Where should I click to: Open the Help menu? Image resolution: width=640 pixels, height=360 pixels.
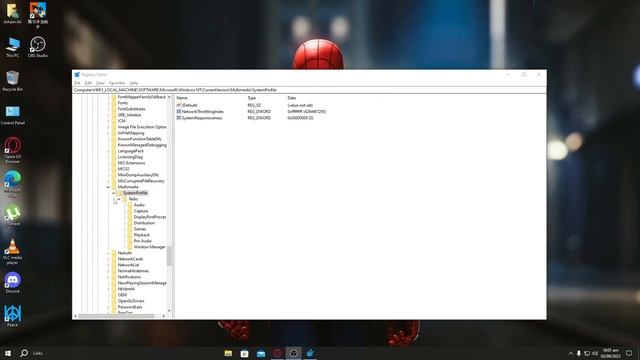coord(133,83)
